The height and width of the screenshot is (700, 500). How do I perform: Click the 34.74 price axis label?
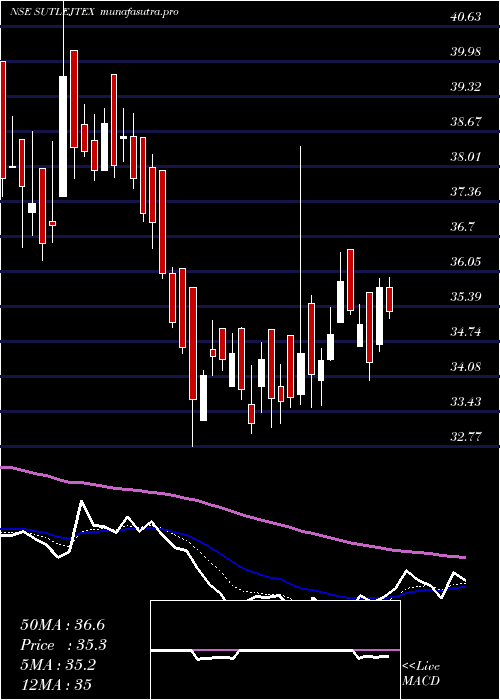pos(466,332)
